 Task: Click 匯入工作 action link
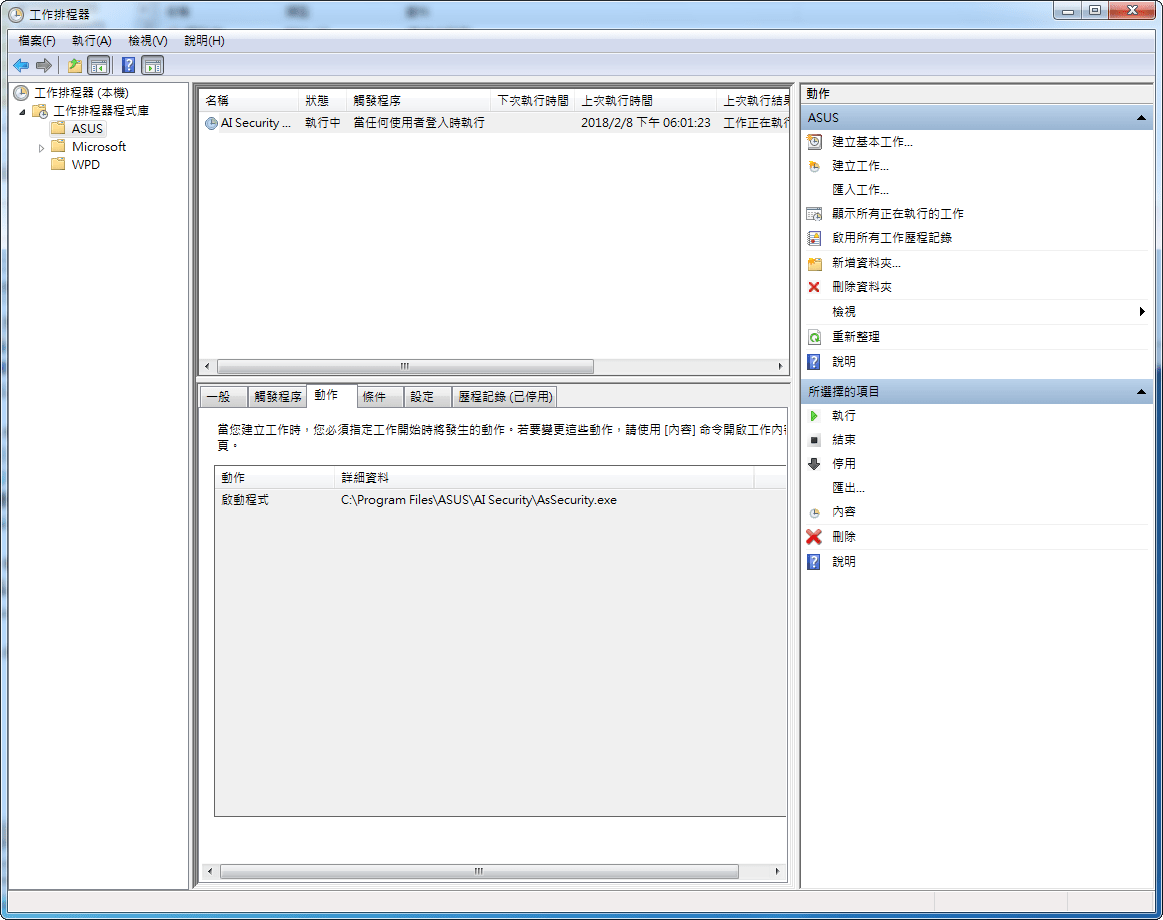860,190
